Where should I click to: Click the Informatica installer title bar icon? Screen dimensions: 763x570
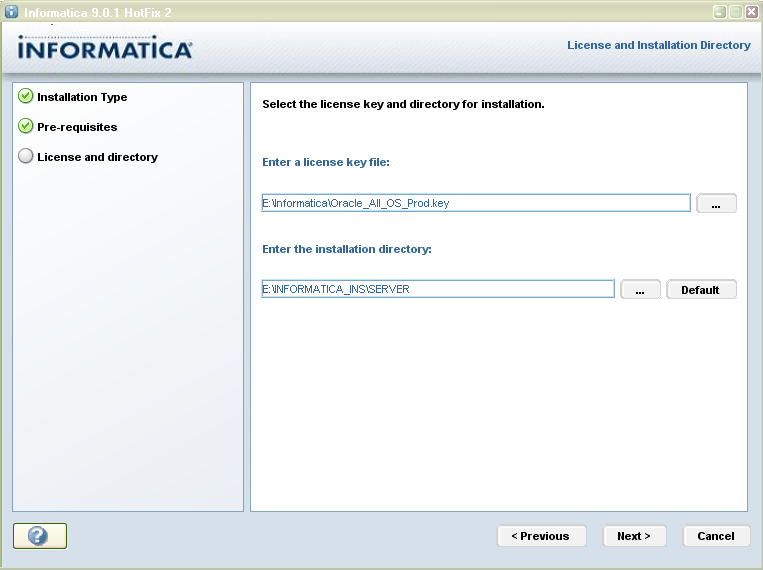(x=11, y=11)
